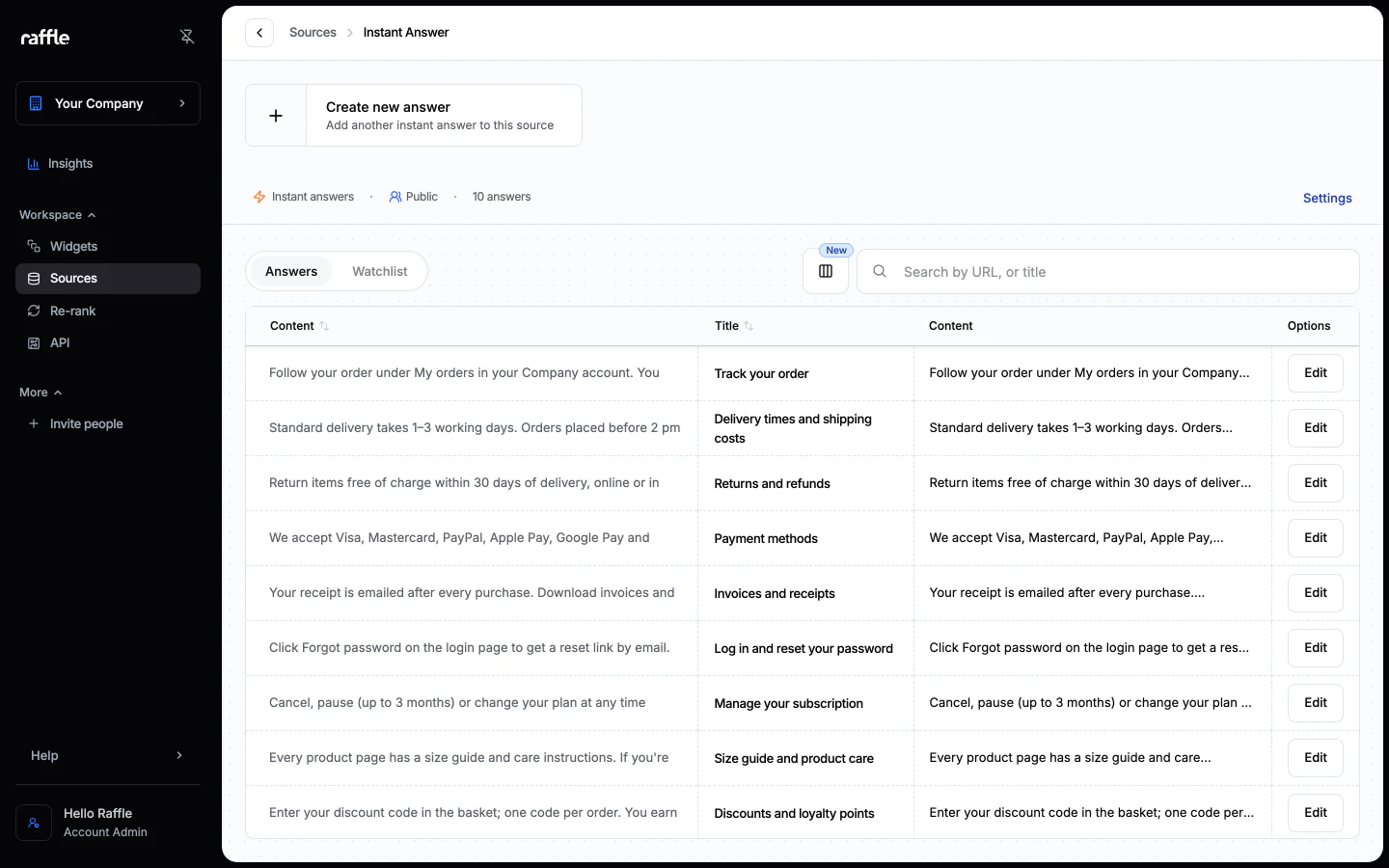Screen dimensions: 1389x868
Task: Click the search magnifier icon
Action: [880, 272]
